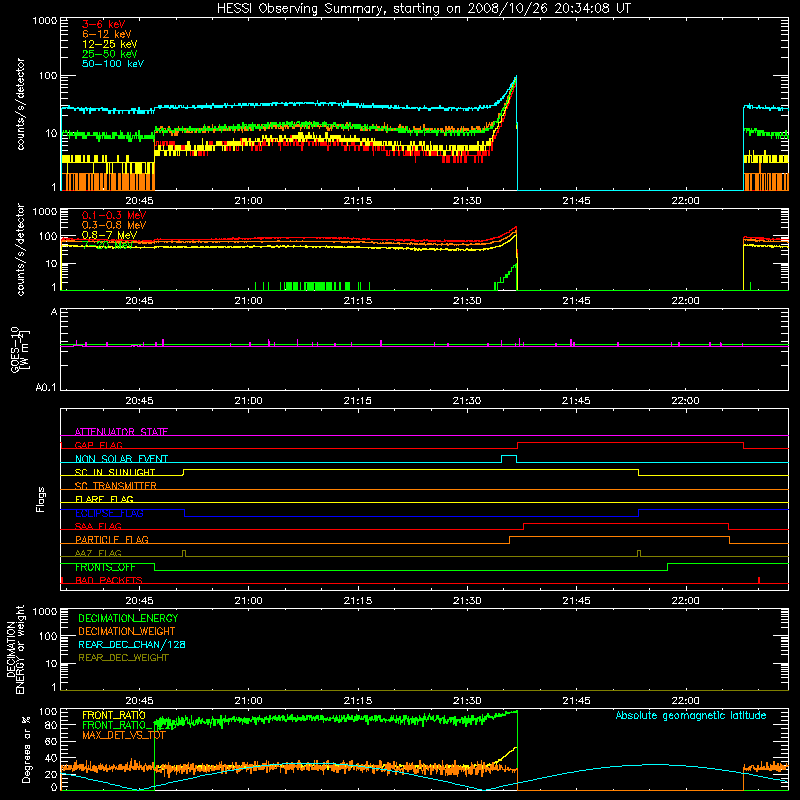This screenshot has height=800, width=800.
Task: Click 21:30 tick label under the GOES plot
Action: [467, 401]
